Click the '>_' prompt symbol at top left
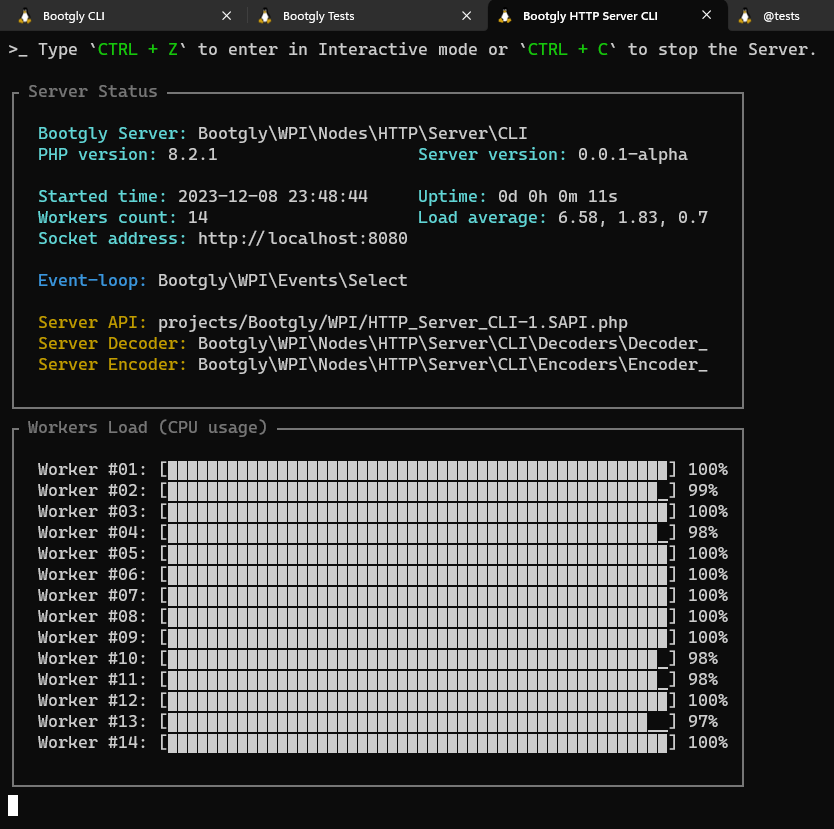The width and height of the screenshot is (834, 829). 18,50
